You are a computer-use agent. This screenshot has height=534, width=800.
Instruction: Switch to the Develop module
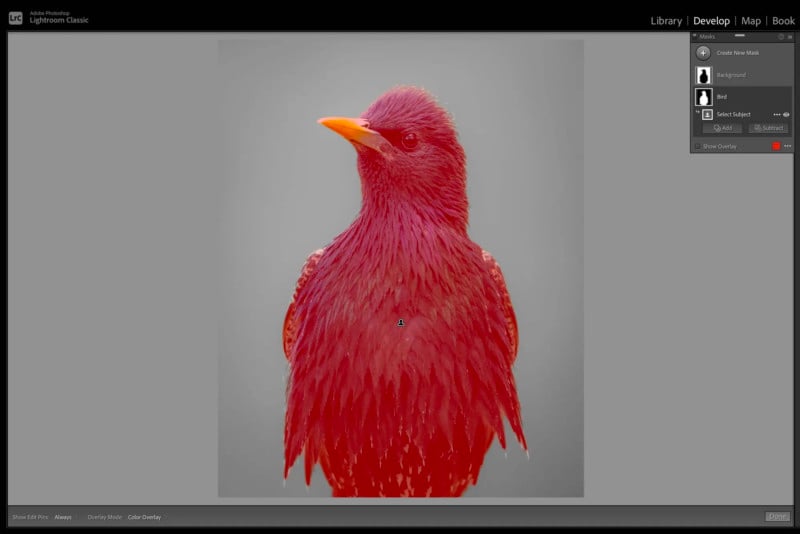pyautogui.click(x=711, y=21)
